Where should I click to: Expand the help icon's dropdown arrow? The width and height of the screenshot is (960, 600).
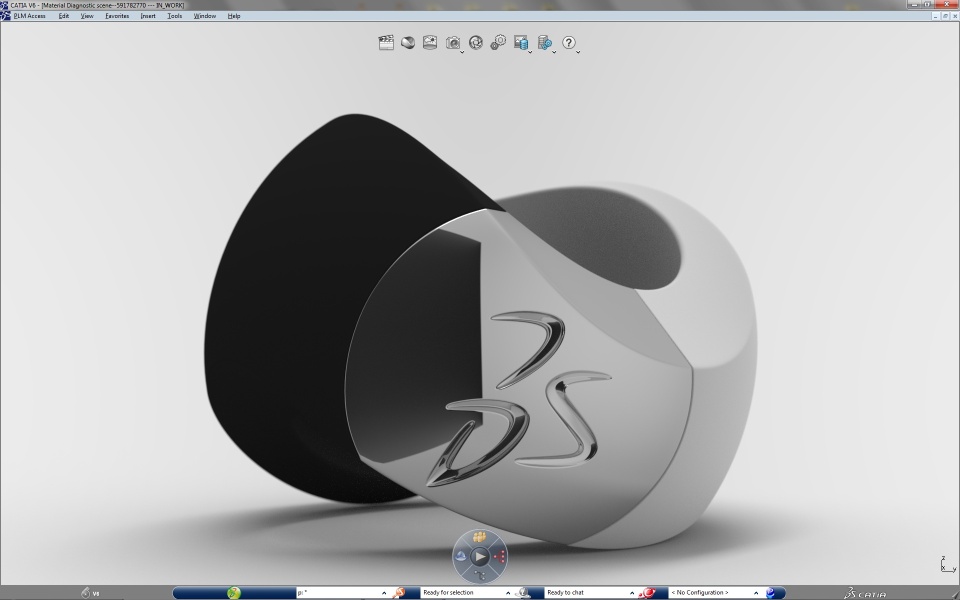[578, 52]
